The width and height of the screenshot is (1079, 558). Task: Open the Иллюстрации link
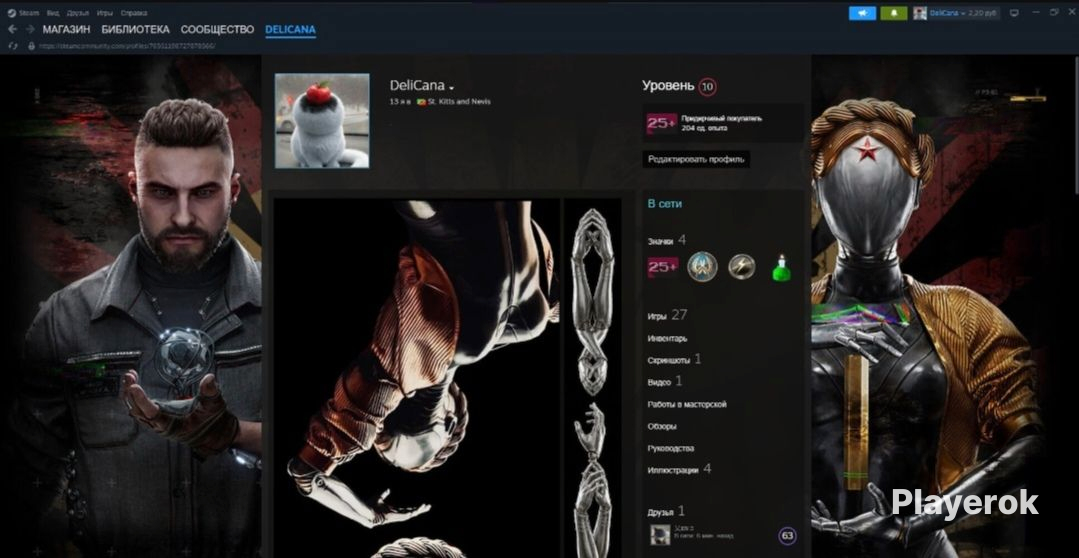tap(679, 469)
